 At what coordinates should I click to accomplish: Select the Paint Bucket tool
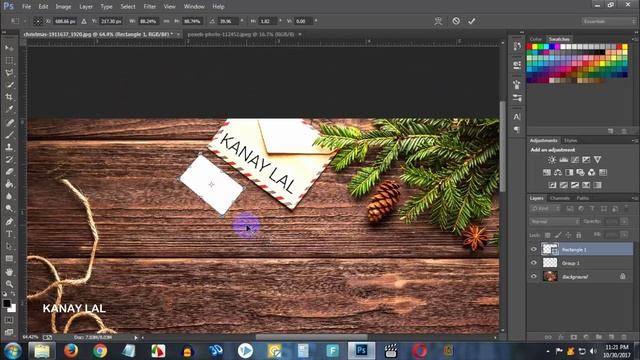[9, 184]
